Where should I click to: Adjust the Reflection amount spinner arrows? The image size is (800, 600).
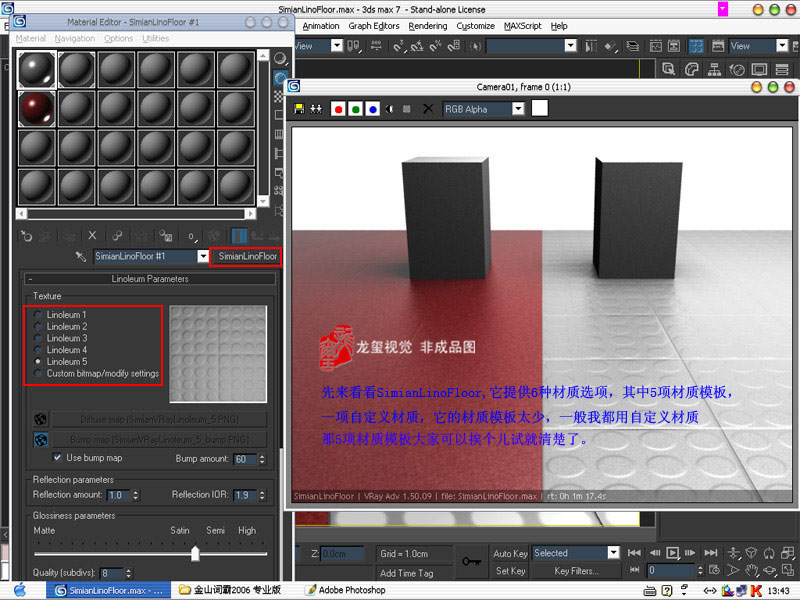point(136,495)
